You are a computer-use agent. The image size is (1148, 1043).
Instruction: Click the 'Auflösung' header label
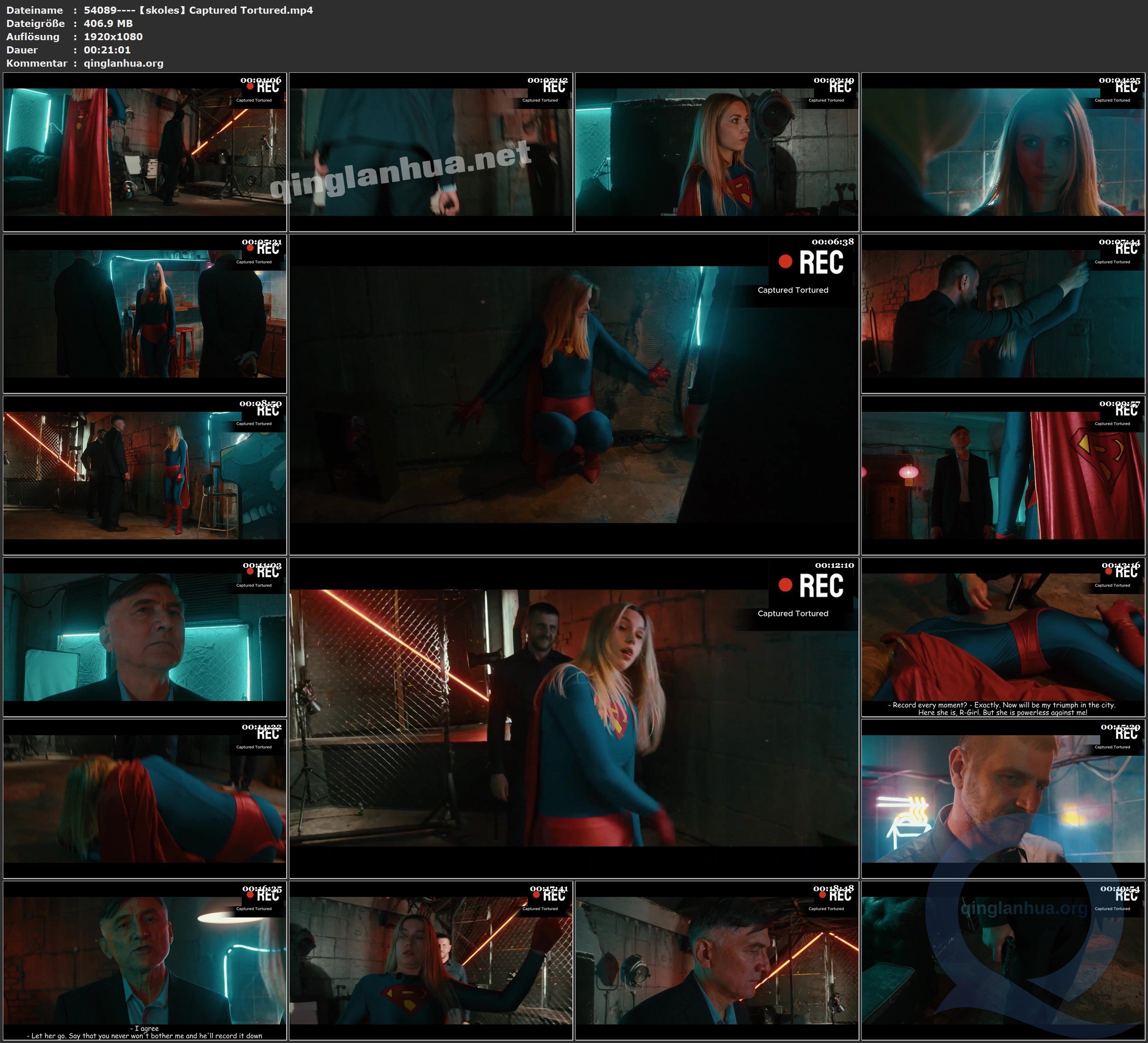tap(33, 37)
